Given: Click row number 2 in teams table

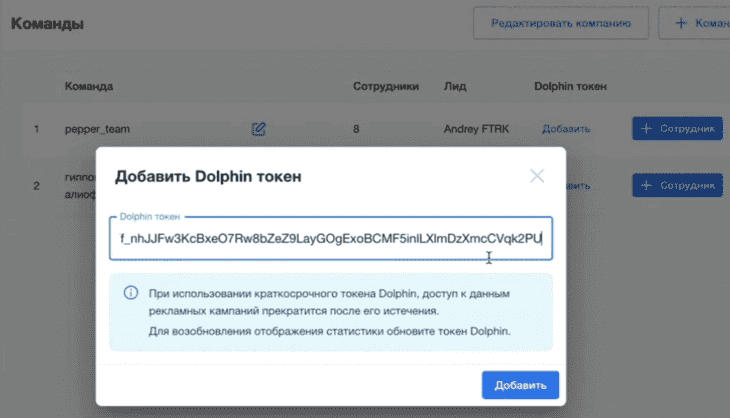Looking at the screenshot, I should (x=36, y=186).
